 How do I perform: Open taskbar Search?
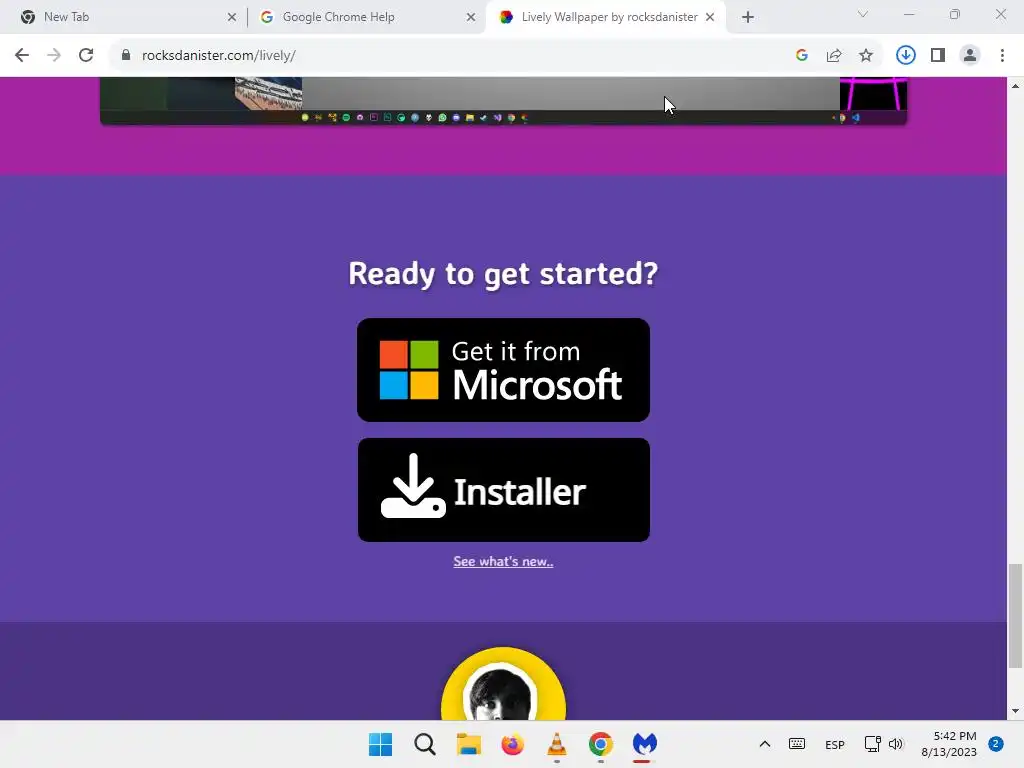click(x=424, y=744)
